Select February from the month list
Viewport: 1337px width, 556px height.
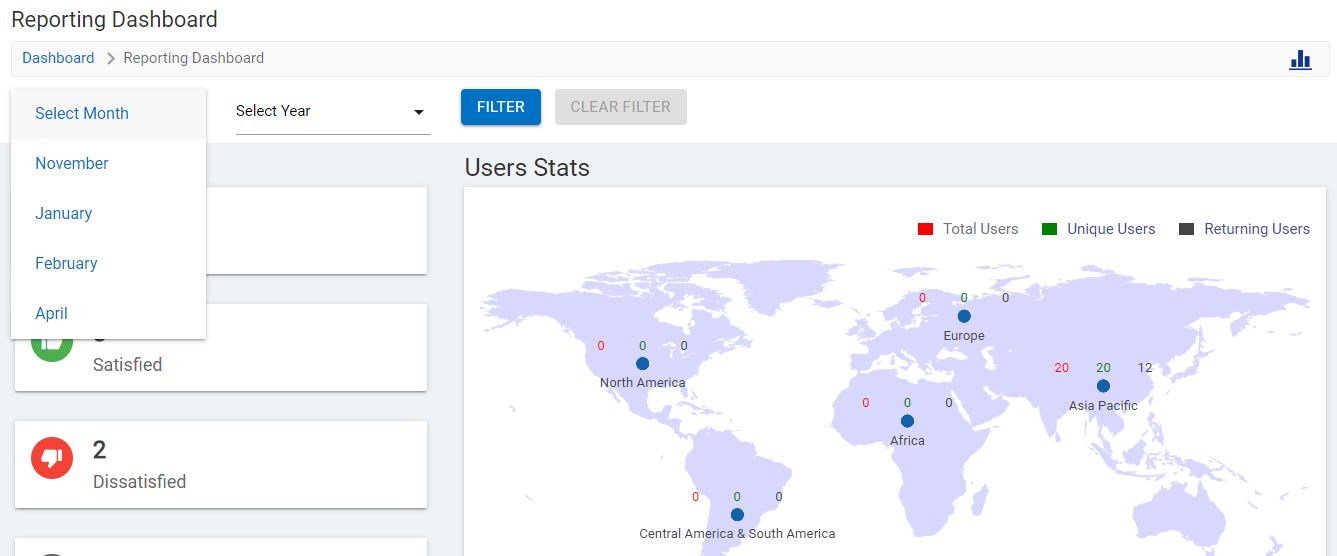click(108, 264)
